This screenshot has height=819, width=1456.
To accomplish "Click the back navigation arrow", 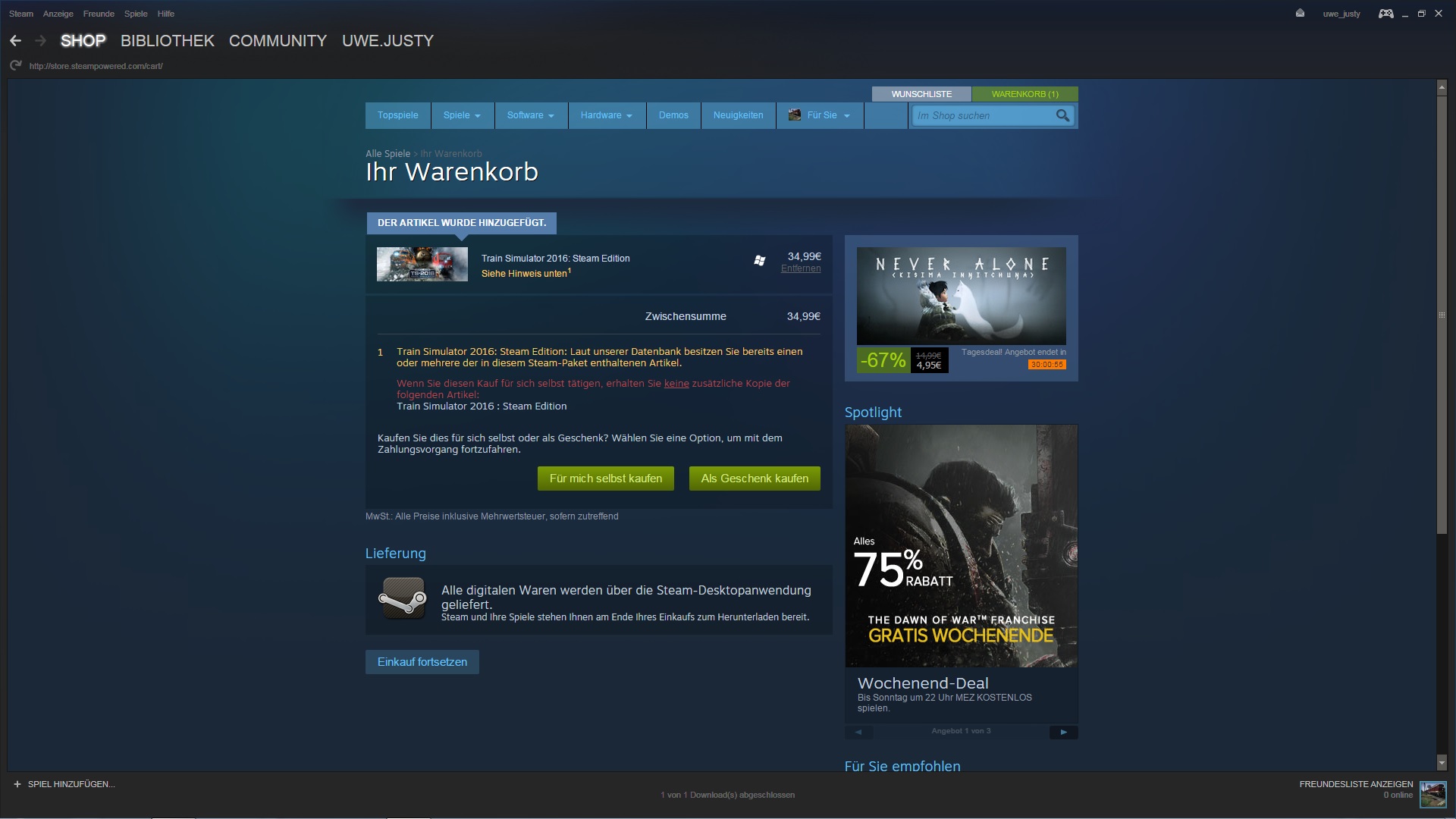I will [x=15, y=41].
